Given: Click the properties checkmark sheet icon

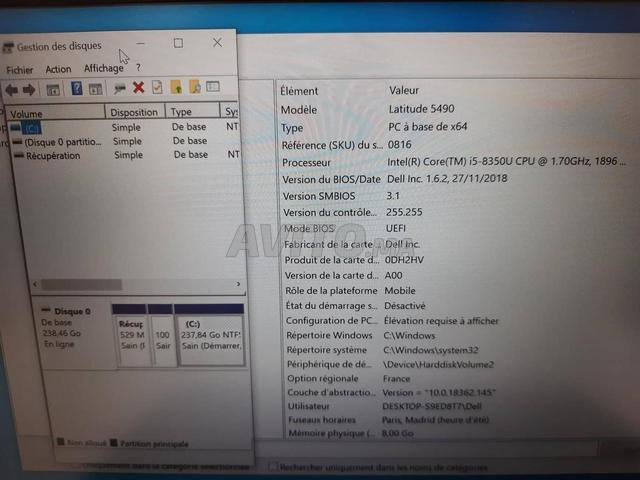Looking at the screenshot, I should point(157,87).
